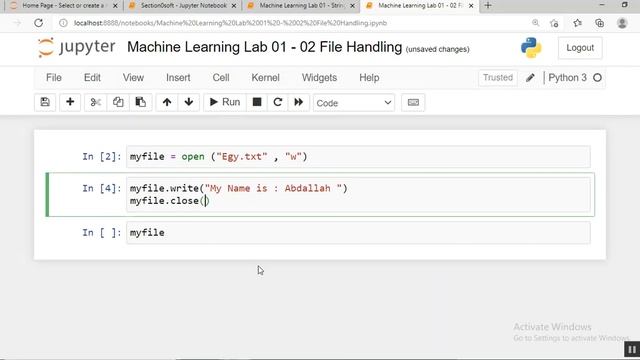640x360 pixels.
Task: Close the Home Page browser tab
Action: click(x=115, y=6)
